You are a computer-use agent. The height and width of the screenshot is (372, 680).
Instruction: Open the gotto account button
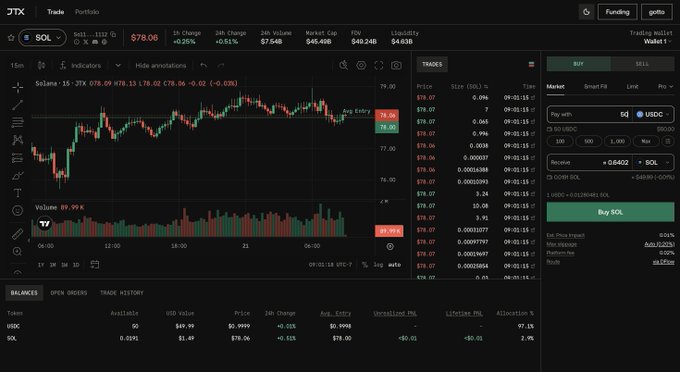click(x=657, y=12)
